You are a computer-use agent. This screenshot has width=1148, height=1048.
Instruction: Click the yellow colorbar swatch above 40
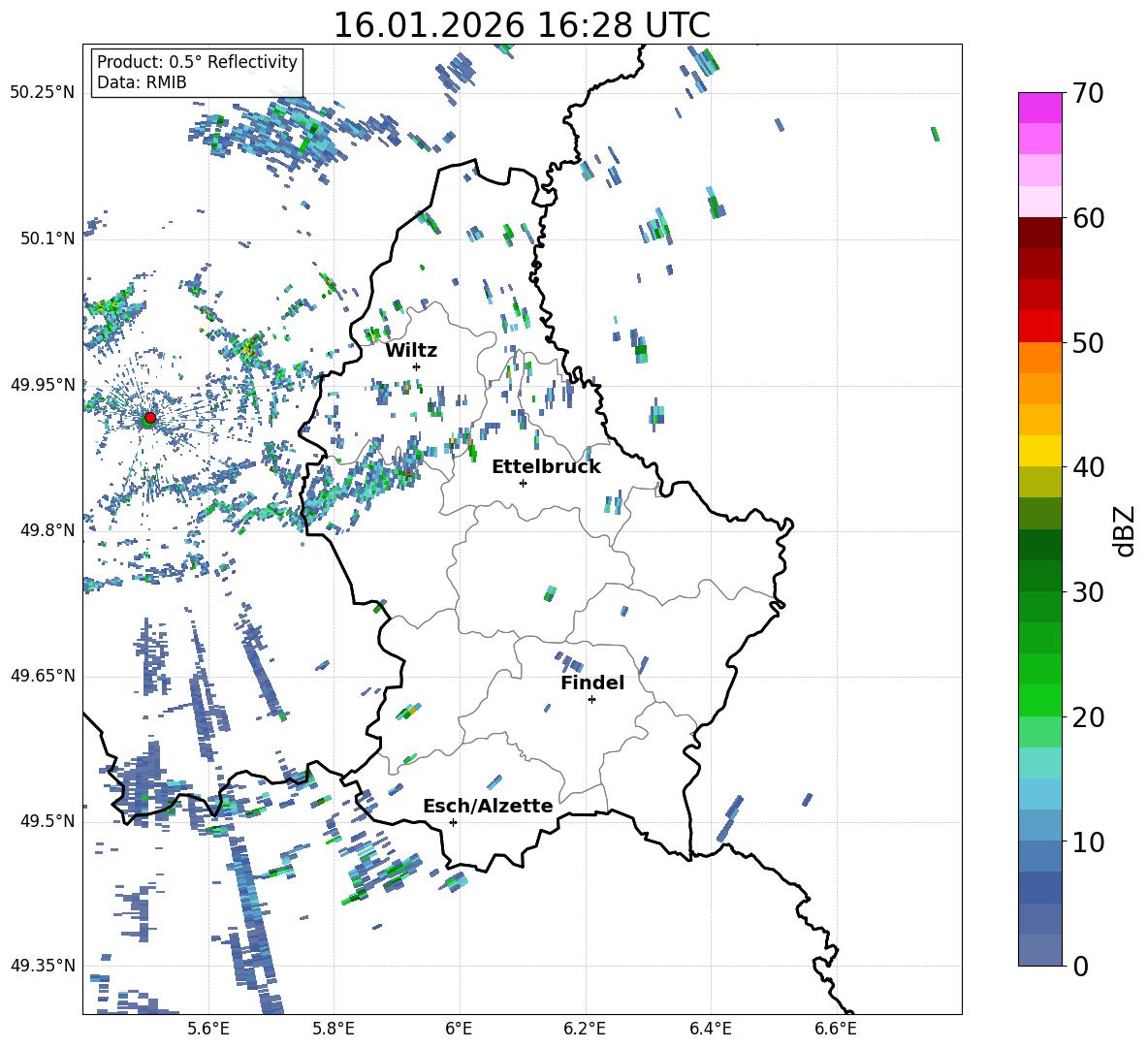1039,451
